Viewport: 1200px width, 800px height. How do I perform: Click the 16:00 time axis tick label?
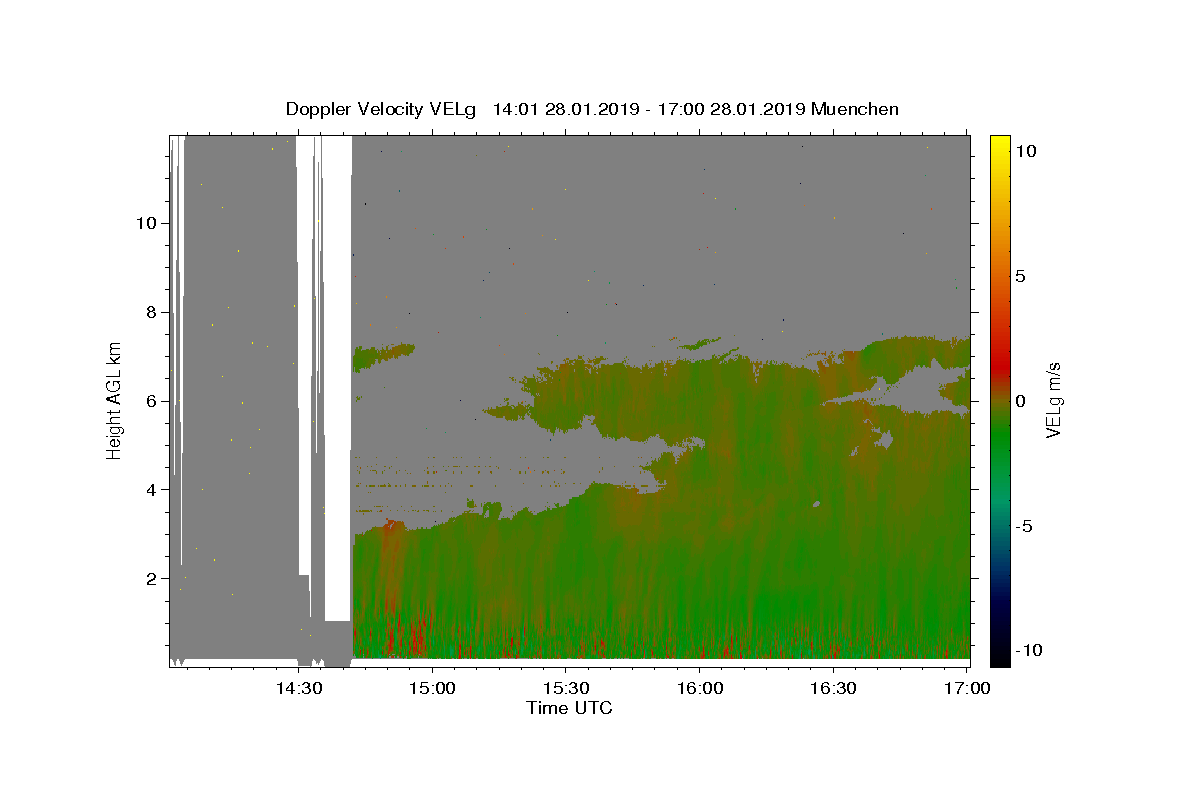[700, 689]
